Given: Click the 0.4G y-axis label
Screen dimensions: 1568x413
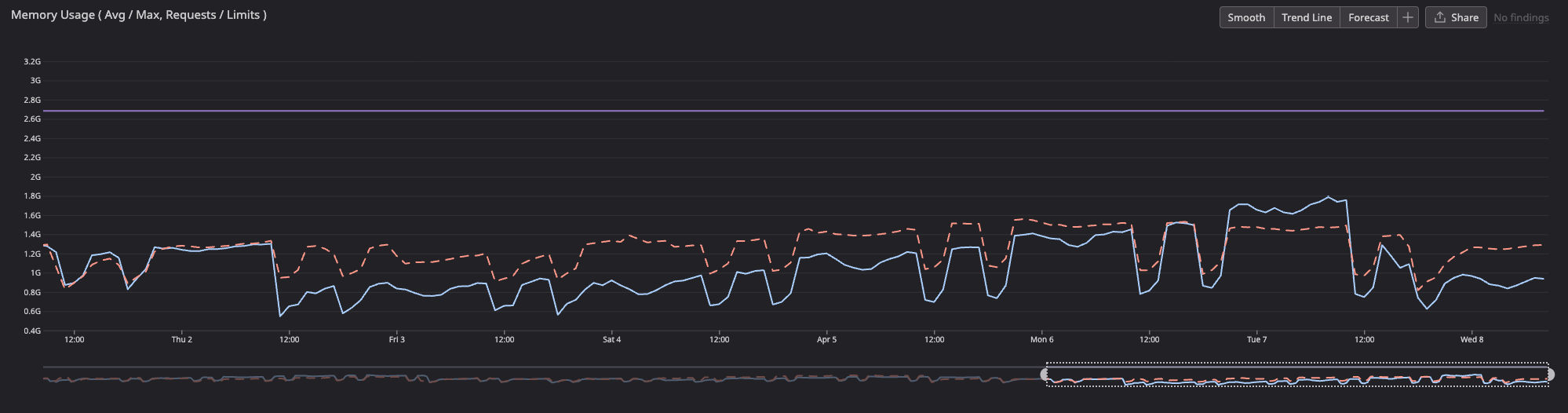Looking at the screenshot, I should [x=32, y=331].
